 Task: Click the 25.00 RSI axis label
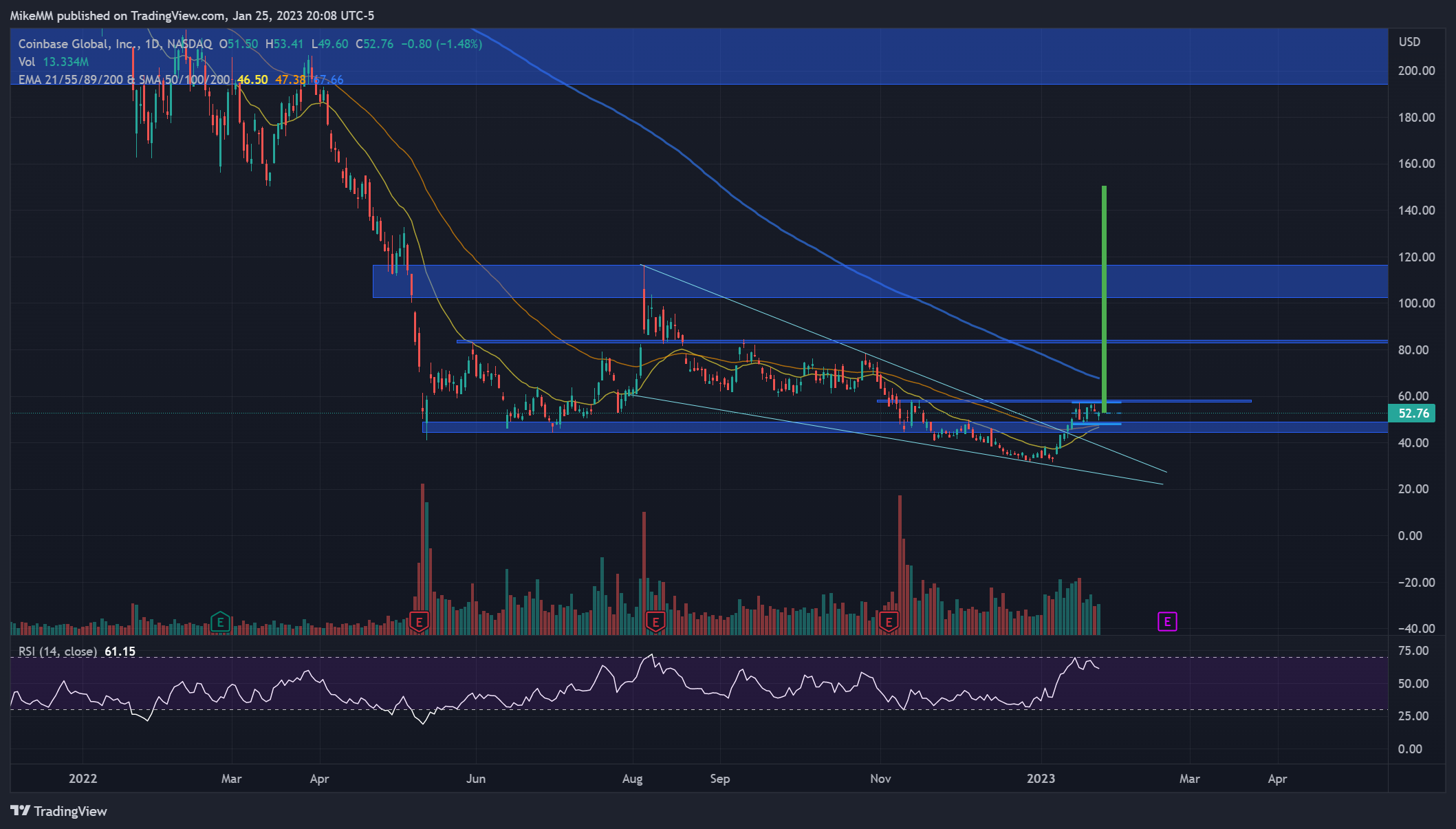click(1413, 716)
